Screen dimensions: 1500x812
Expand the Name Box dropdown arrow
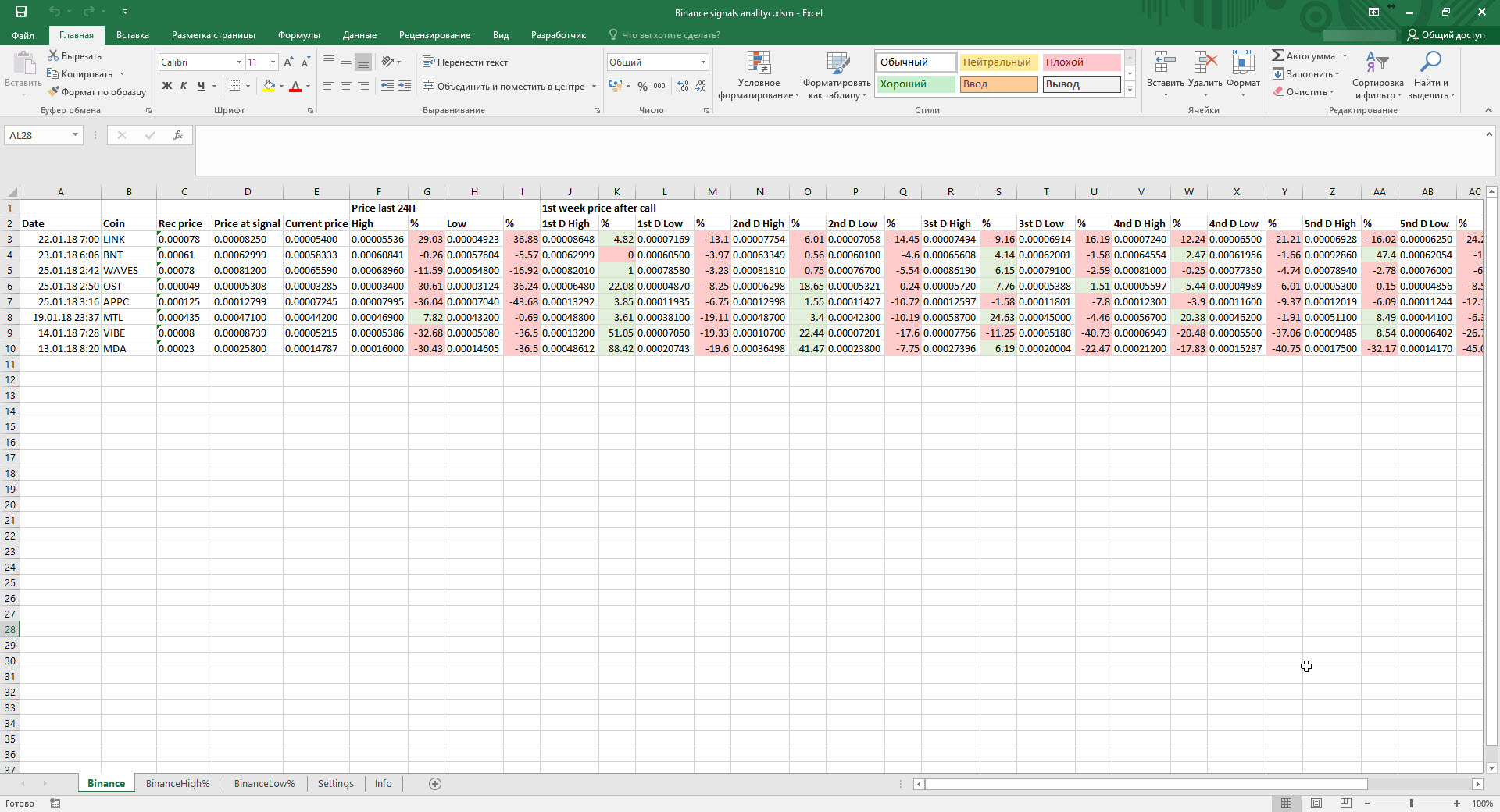[x=75, y=135]
